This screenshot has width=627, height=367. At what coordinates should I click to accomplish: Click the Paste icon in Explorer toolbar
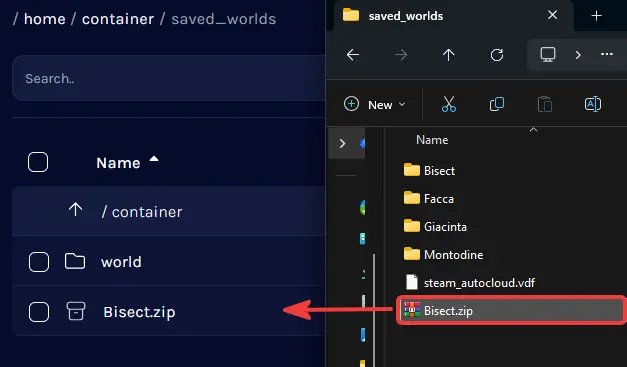(x=545, y=104)
